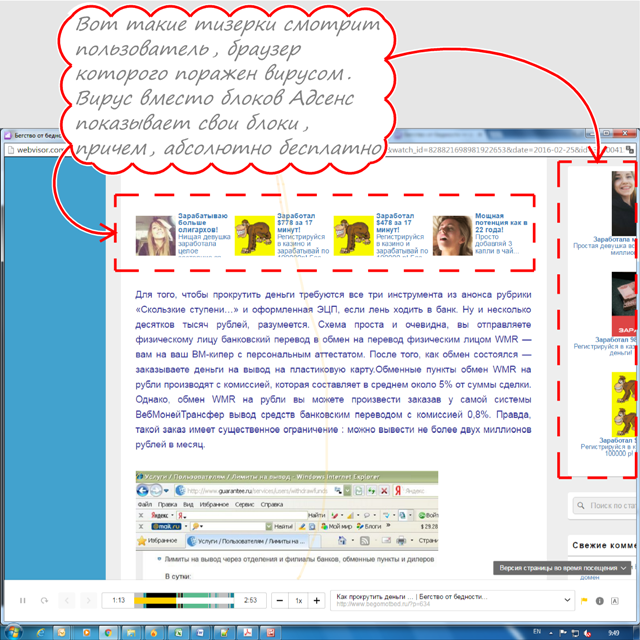Image resolution: width=640 pixels, height=640 pixels.
Task: Pause the Webvisor session playback
Action: coord(23,600)
